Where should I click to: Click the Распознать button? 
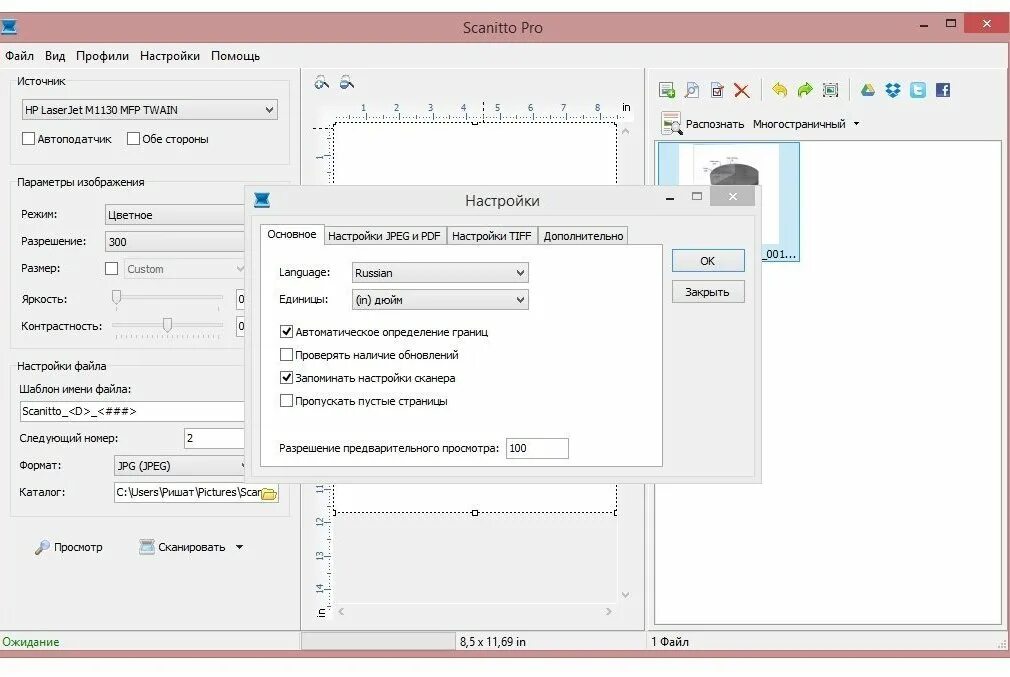[703, 124]
